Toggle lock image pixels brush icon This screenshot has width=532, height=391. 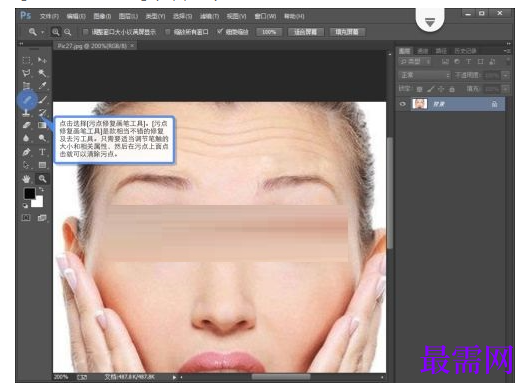point(430,89)
